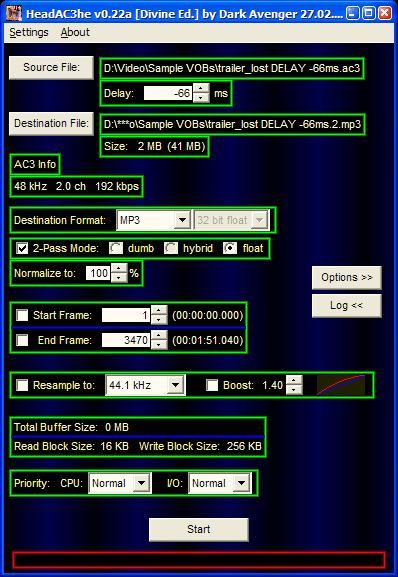Click the destination file path text

point(232,124)
